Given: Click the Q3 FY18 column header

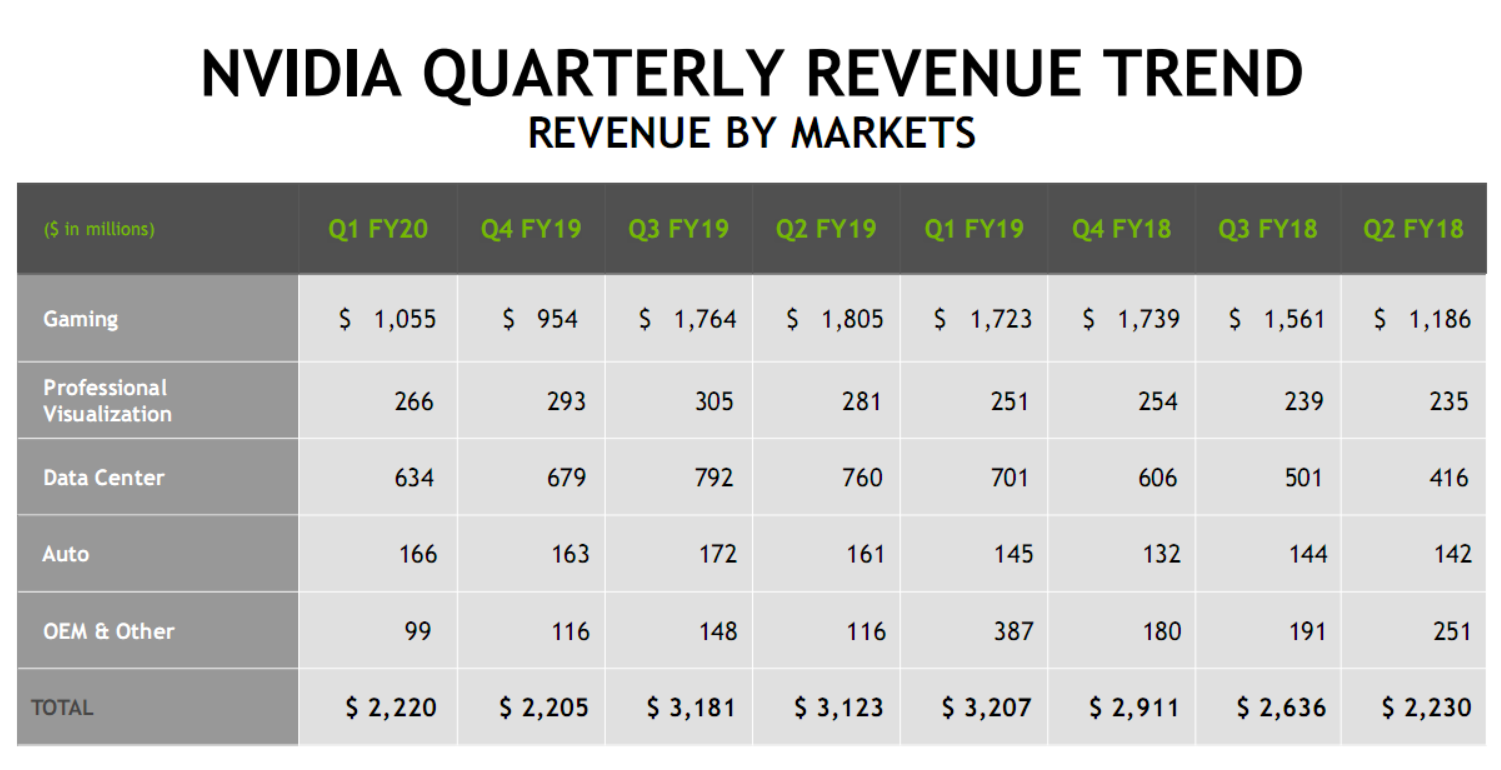Looking at the screenshot, I should tap(1267, 228).
